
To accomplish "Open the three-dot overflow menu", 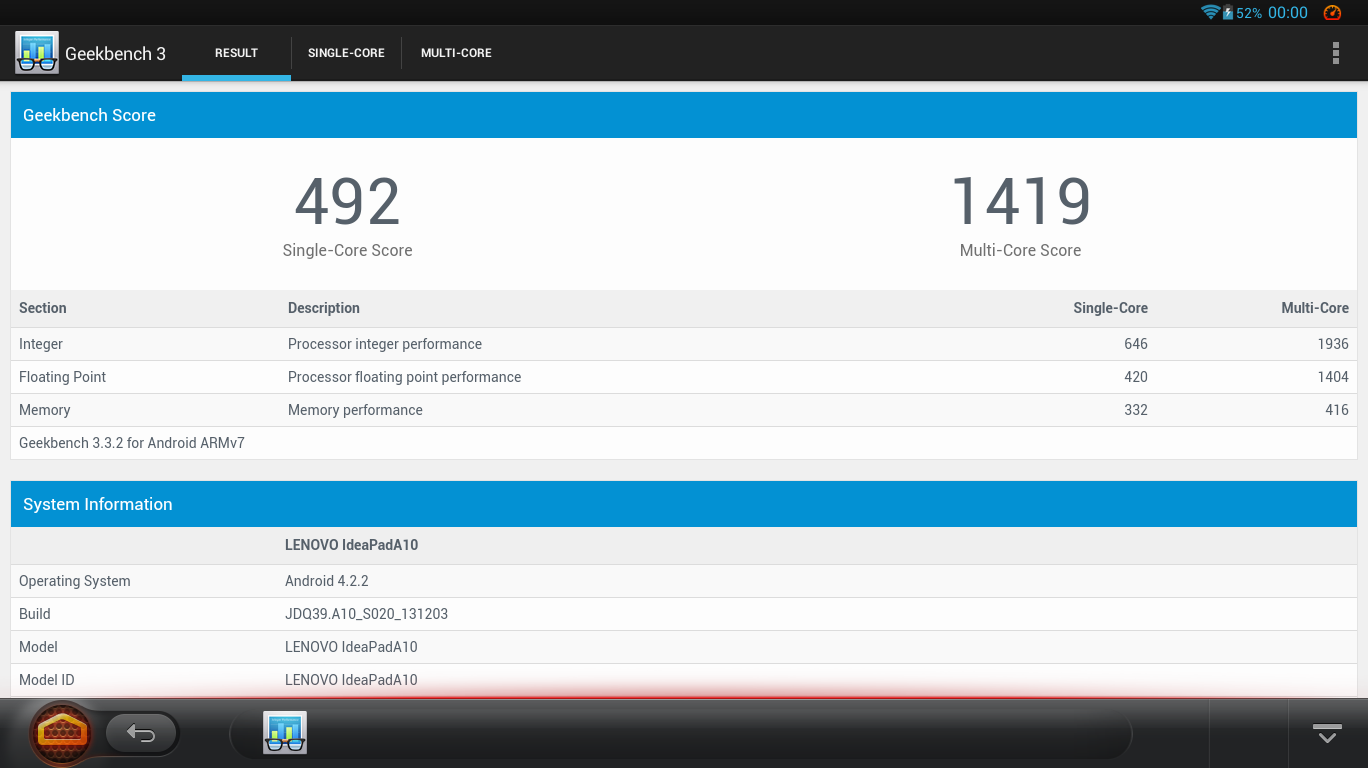I will [x=1335, y=53].
